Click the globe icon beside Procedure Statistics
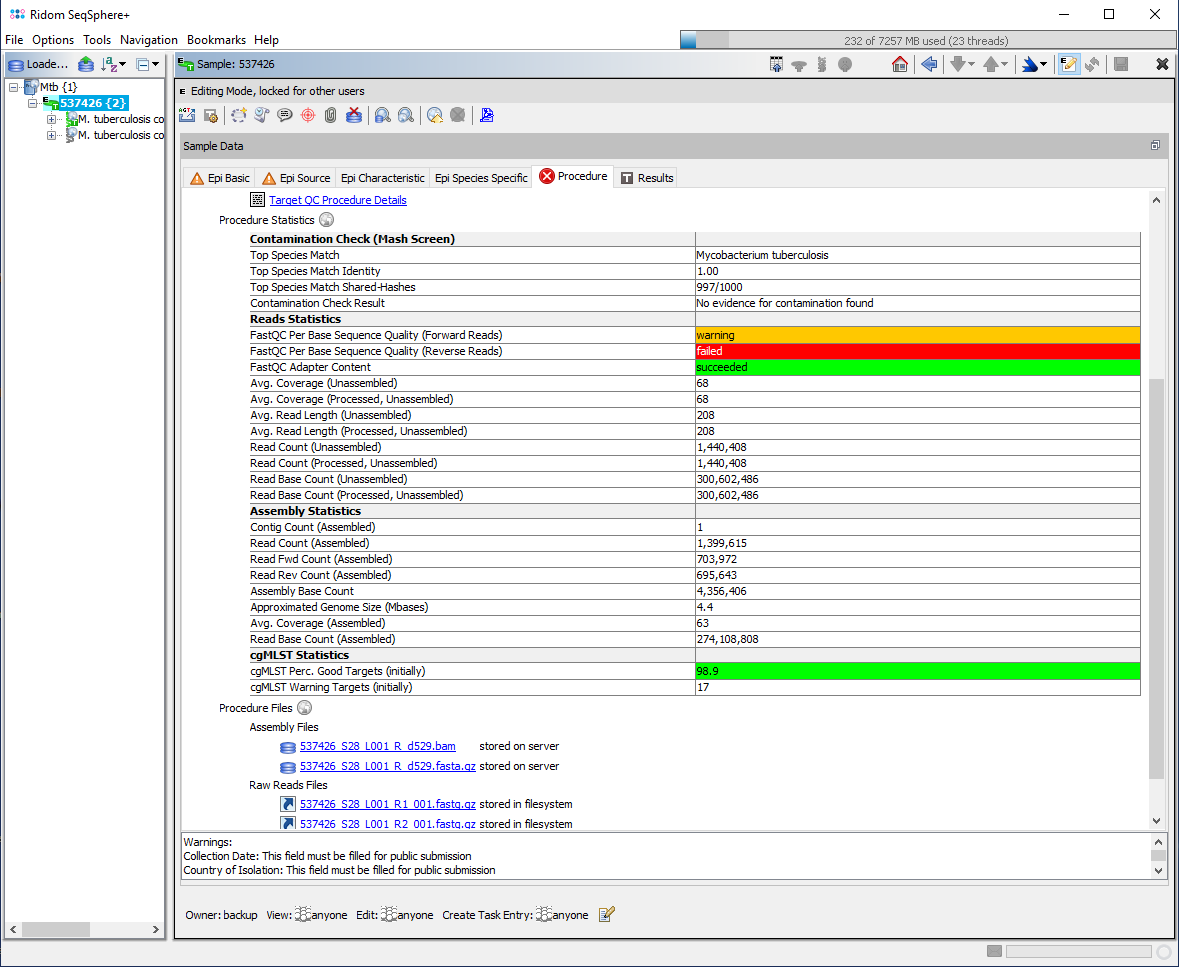Image resolution: width=1179 pixels, height=967 pixels. [x=326, y=220]
